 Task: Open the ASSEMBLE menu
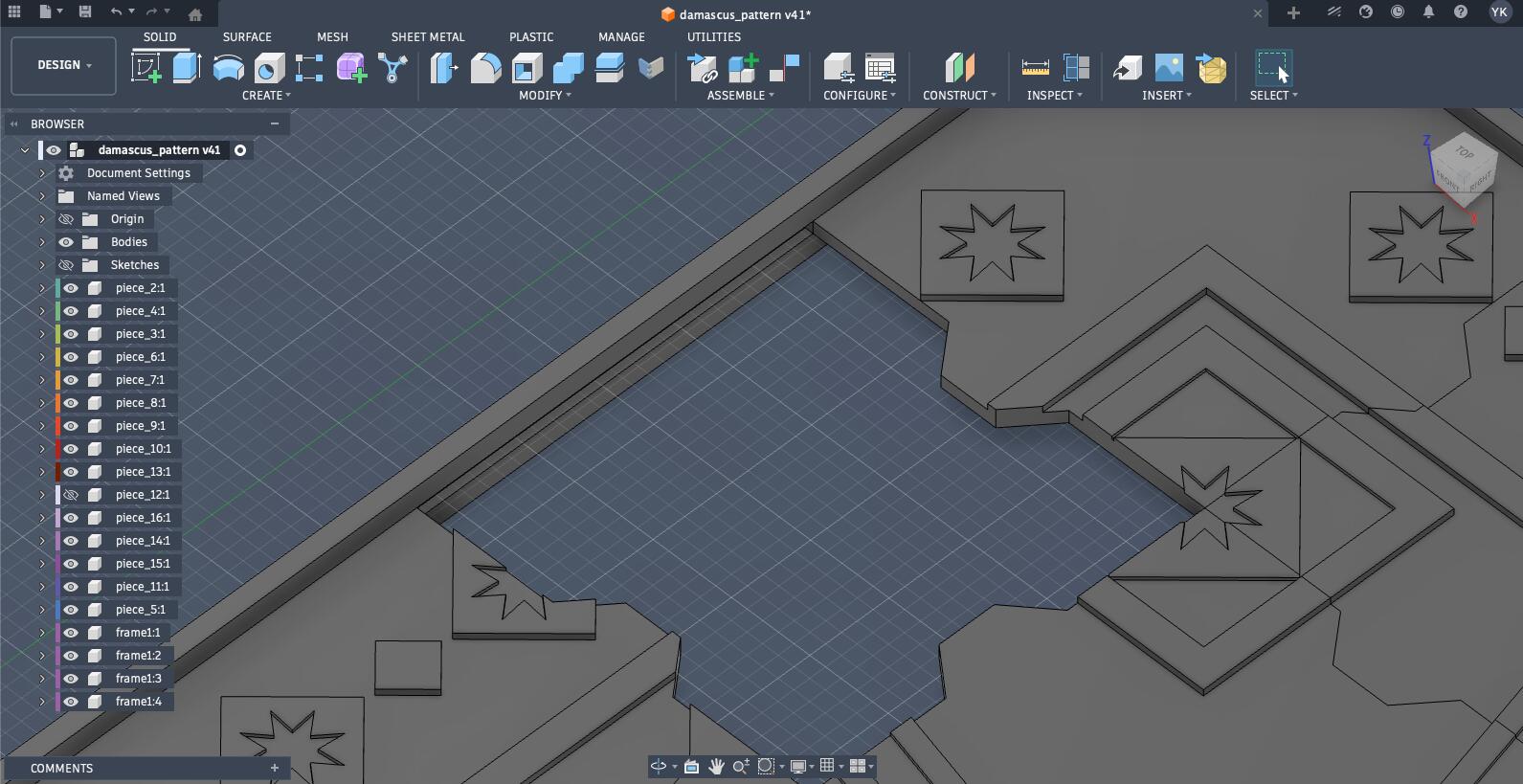[740, 96]
